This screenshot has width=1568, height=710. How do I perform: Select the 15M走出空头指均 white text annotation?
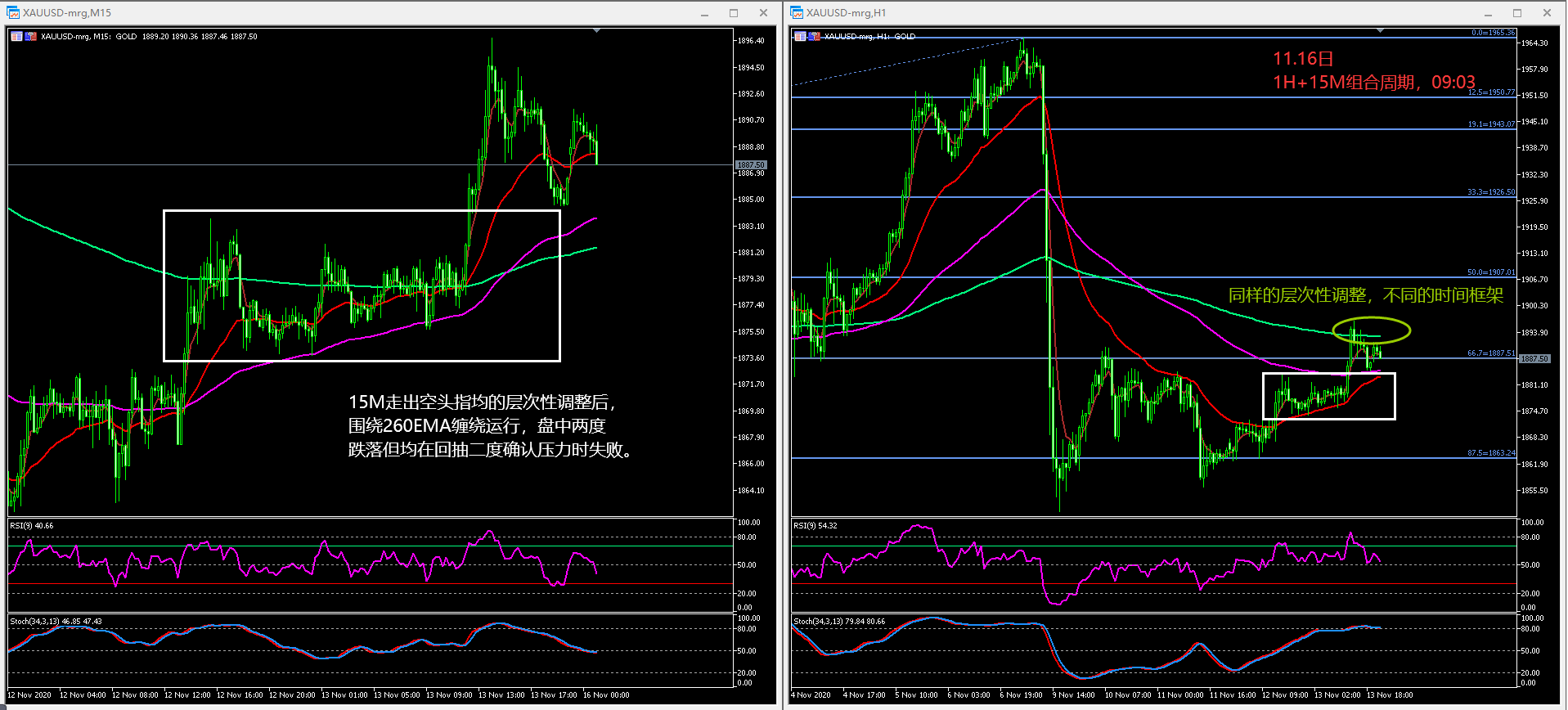pos(483,402)
